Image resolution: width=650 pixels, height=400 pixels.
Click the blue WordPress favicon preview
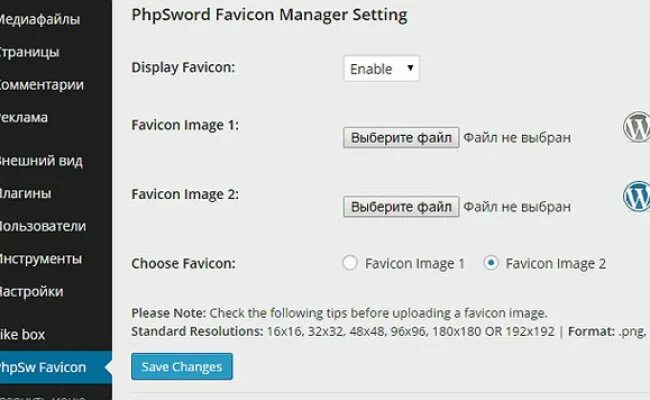click(x=637, y=196)
